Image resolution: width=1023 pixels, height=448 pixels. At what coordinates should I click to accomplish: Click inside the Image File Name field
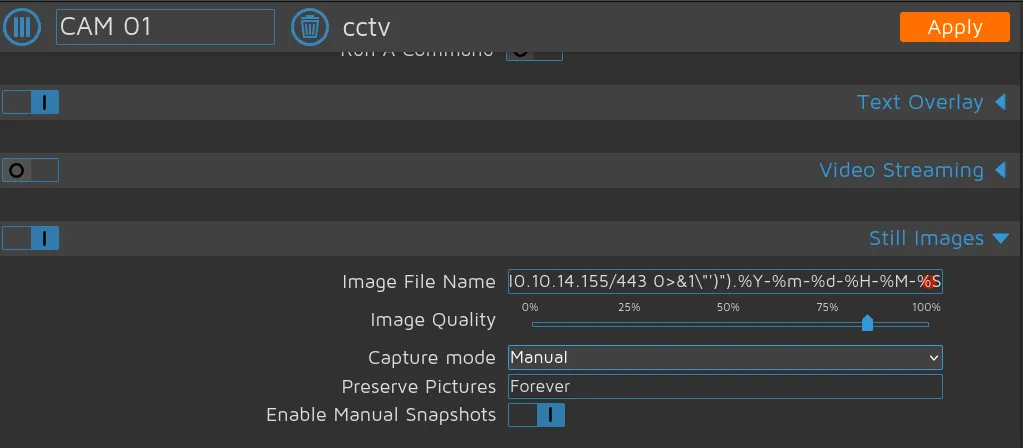[x=725, y=281]
